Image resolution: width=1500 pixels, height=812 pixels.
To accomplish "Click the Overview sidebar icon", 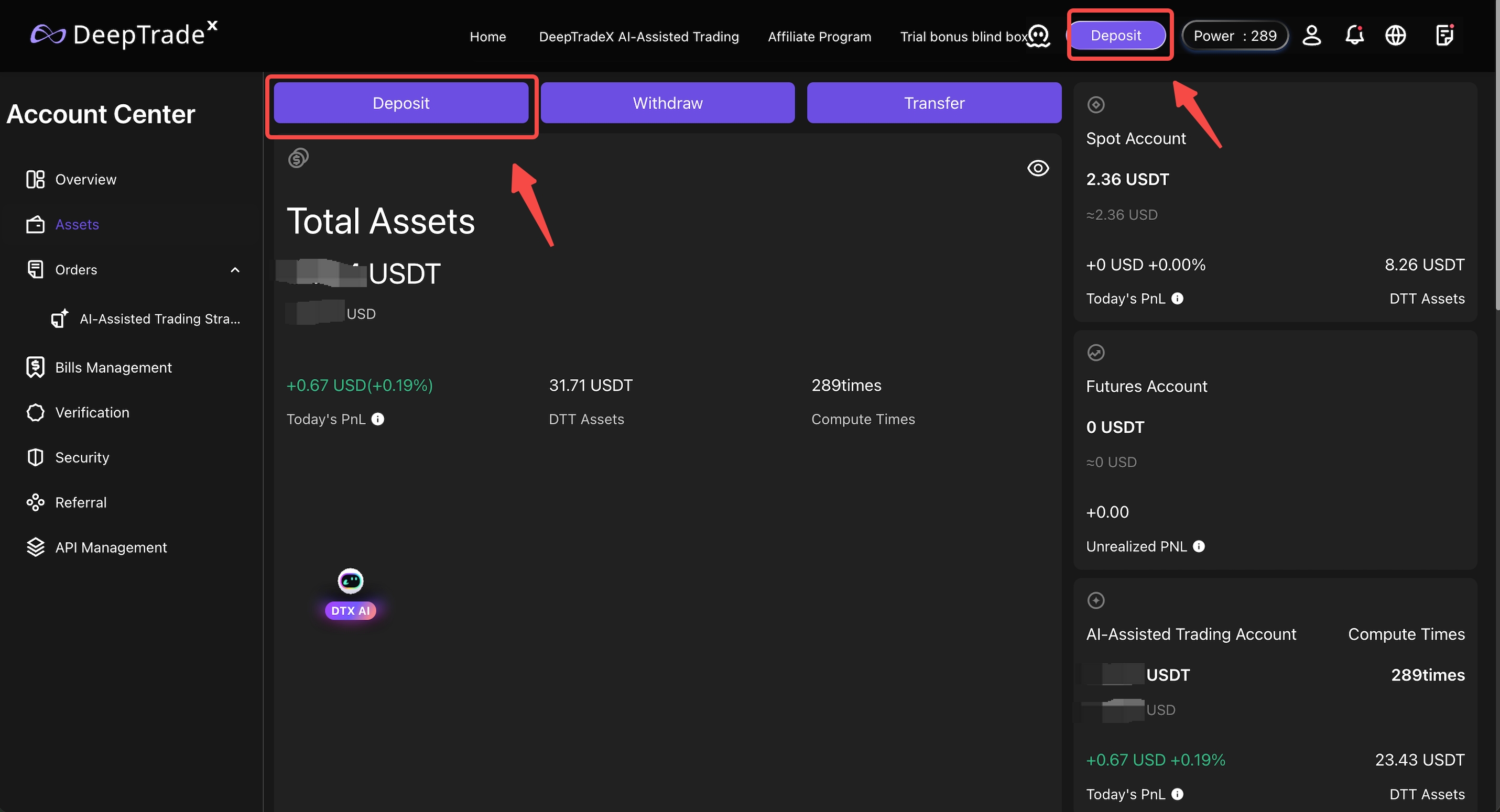I will [x=36, y=179].
